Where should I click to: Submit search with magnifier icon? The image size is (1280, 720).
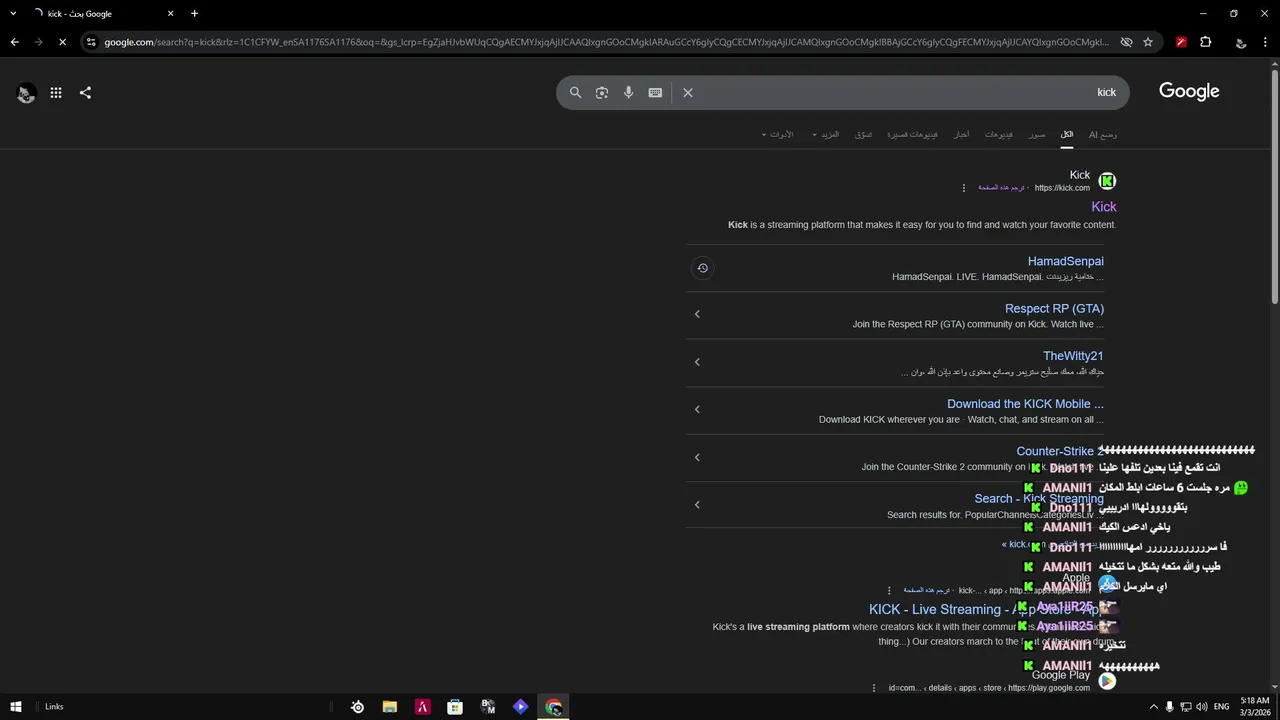click(575, 92)
